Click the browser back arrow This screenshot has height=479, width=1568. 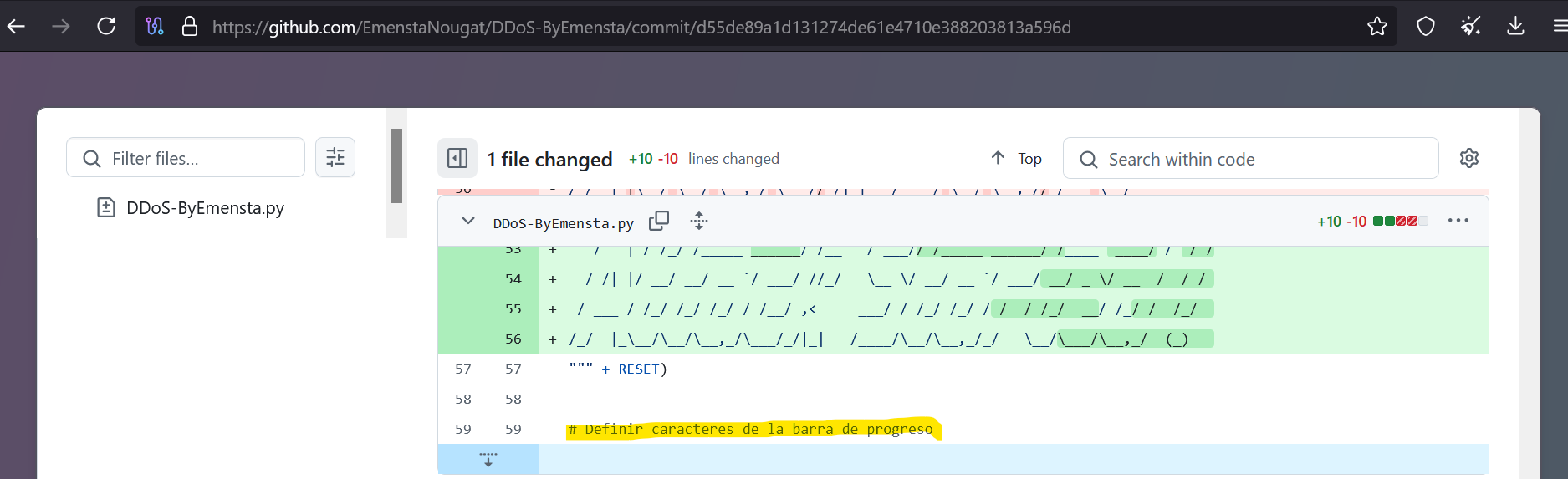pos(16,27)
